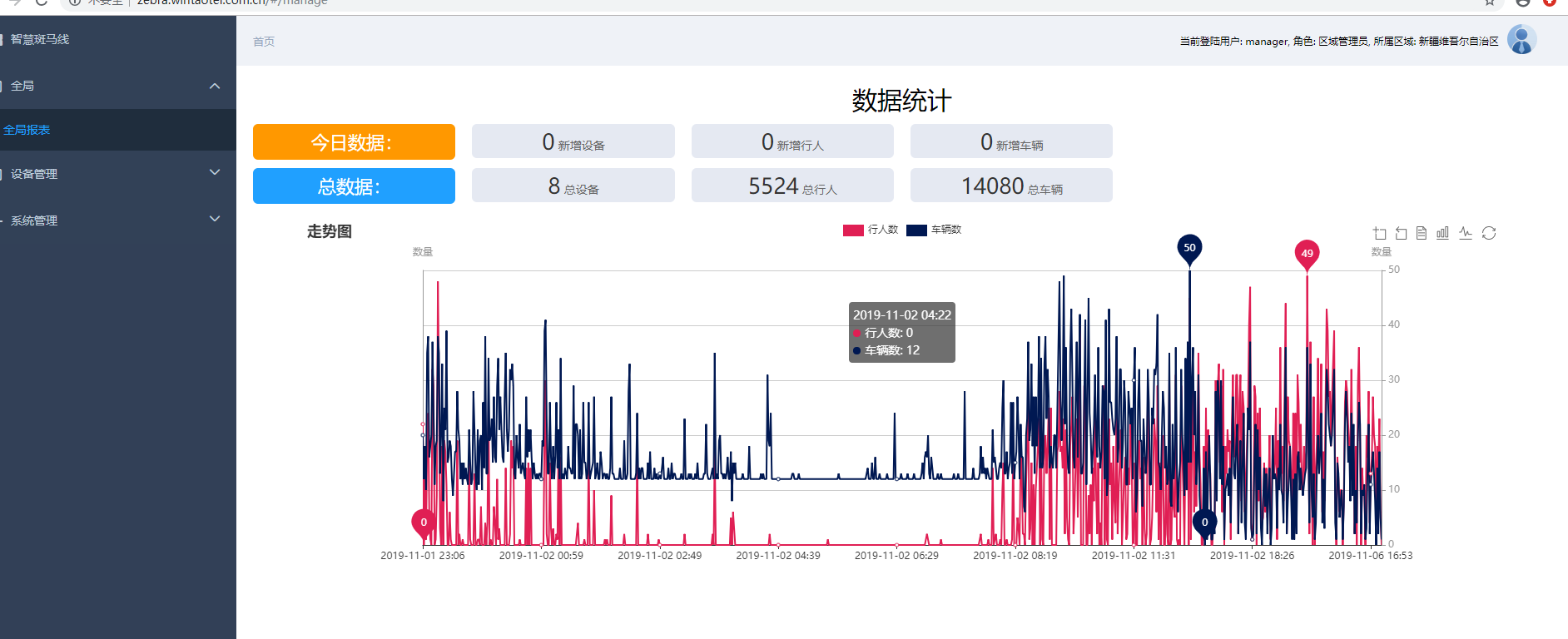
Task: Switch trend chart to line type
Action: click(x=1466, y=233)
